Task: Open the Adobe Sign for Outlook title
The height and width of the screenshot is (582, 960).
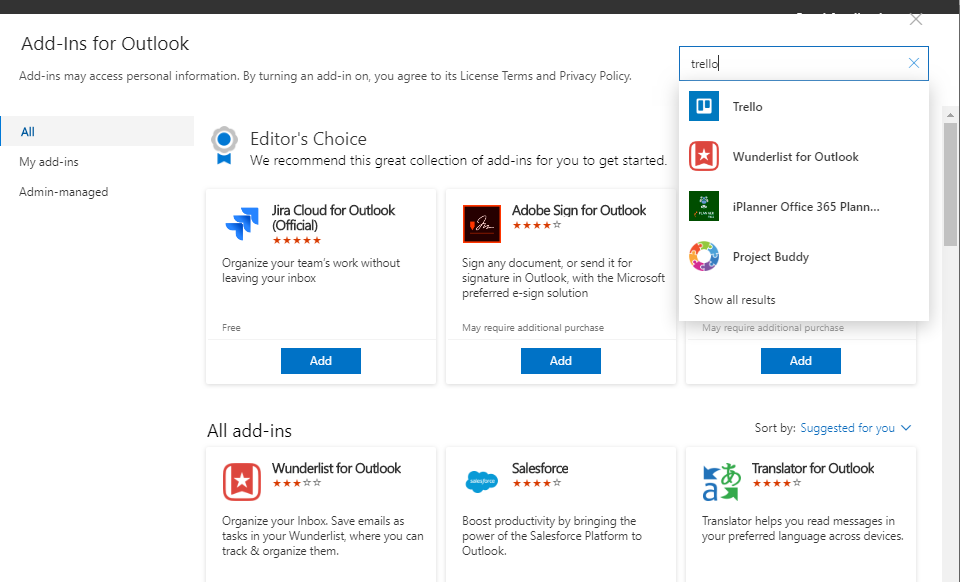Action: point(579,210)
